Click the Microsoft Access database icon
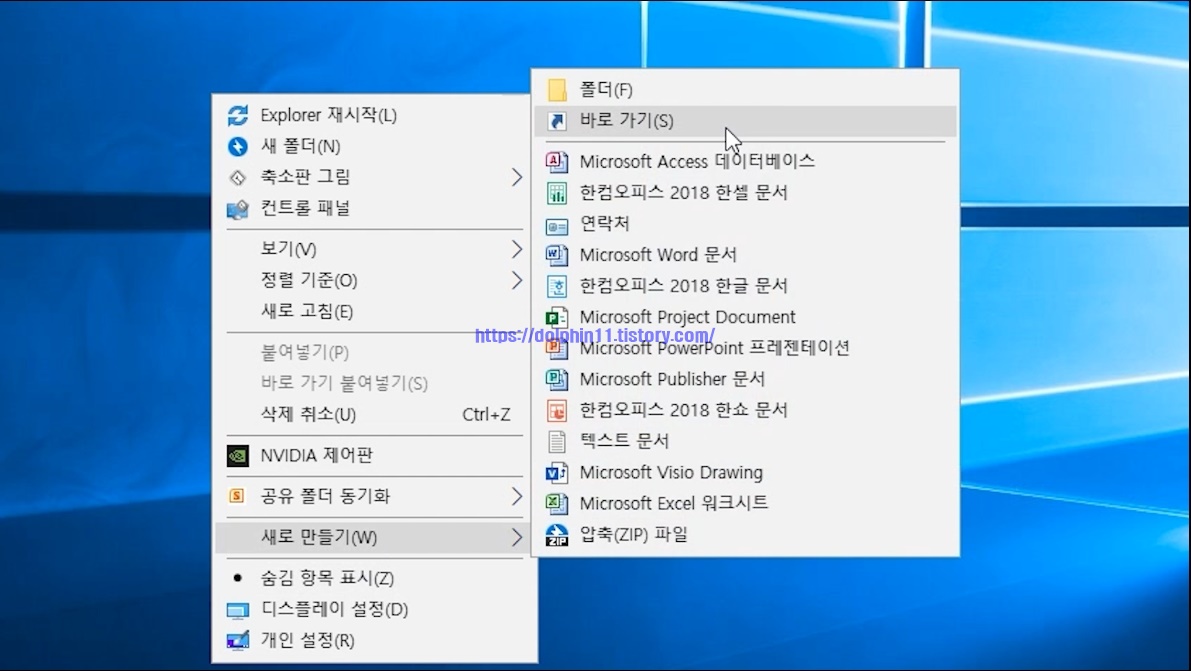Screen dimensions: 1191x671 [x=557, y=161]
